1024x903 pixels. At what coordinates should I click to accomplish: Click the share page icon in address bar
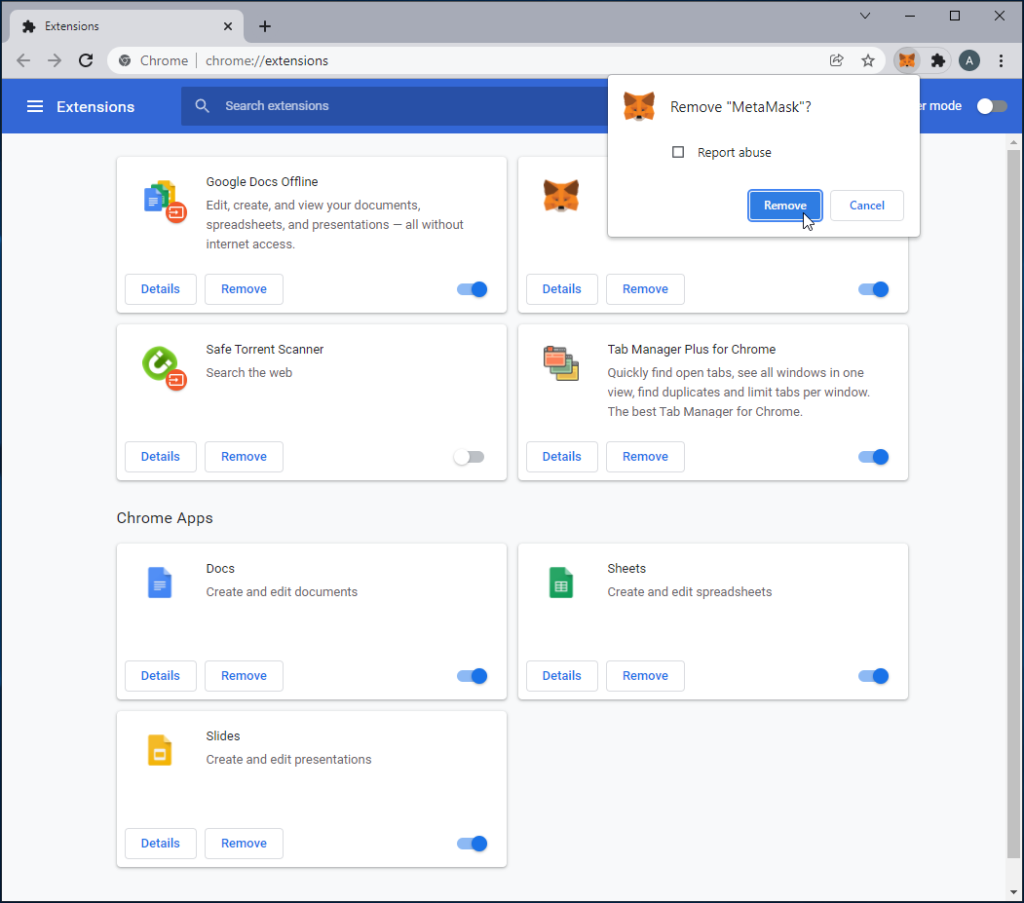tap(837, 61)
